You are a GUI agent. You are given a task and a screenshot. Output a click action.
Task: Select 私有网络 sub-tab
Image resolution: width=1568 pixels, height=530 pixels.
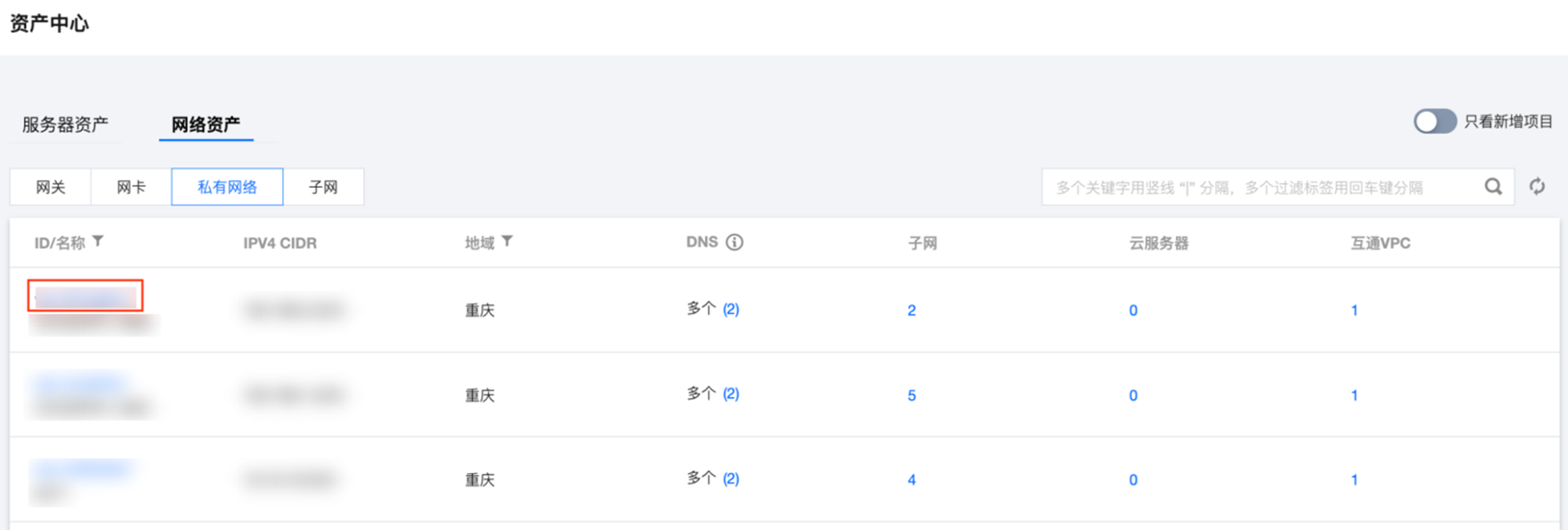point(227,187)
